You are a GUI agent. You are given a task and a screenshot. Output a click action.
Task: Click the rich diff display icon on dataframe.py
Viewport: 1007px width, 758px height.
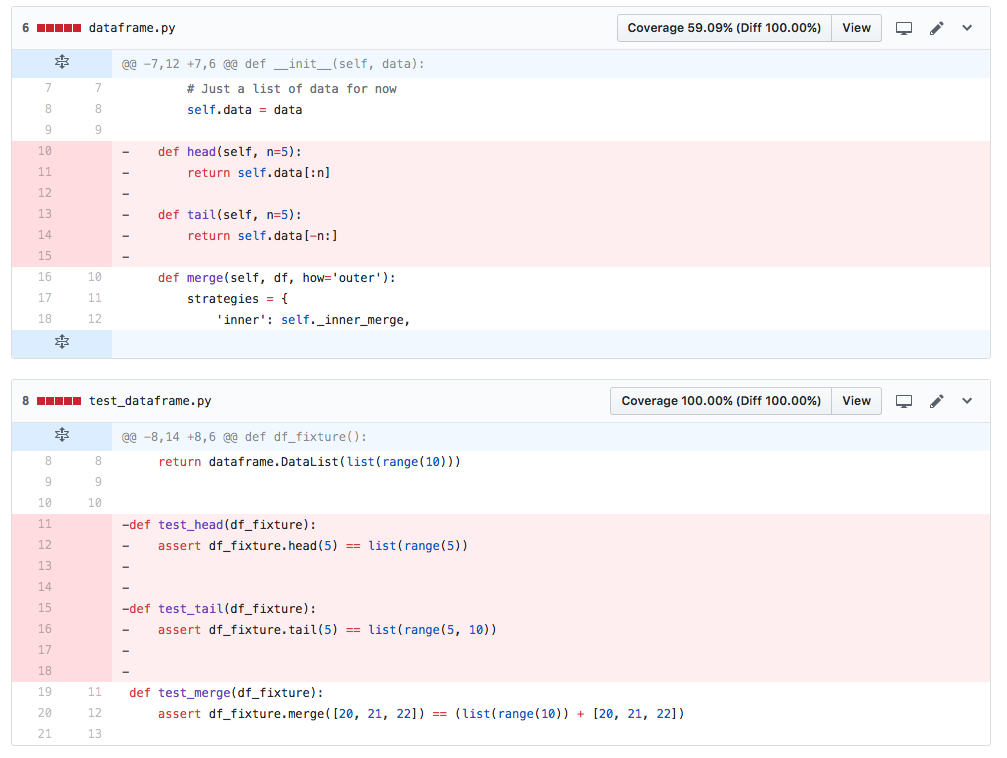[904, 27]
